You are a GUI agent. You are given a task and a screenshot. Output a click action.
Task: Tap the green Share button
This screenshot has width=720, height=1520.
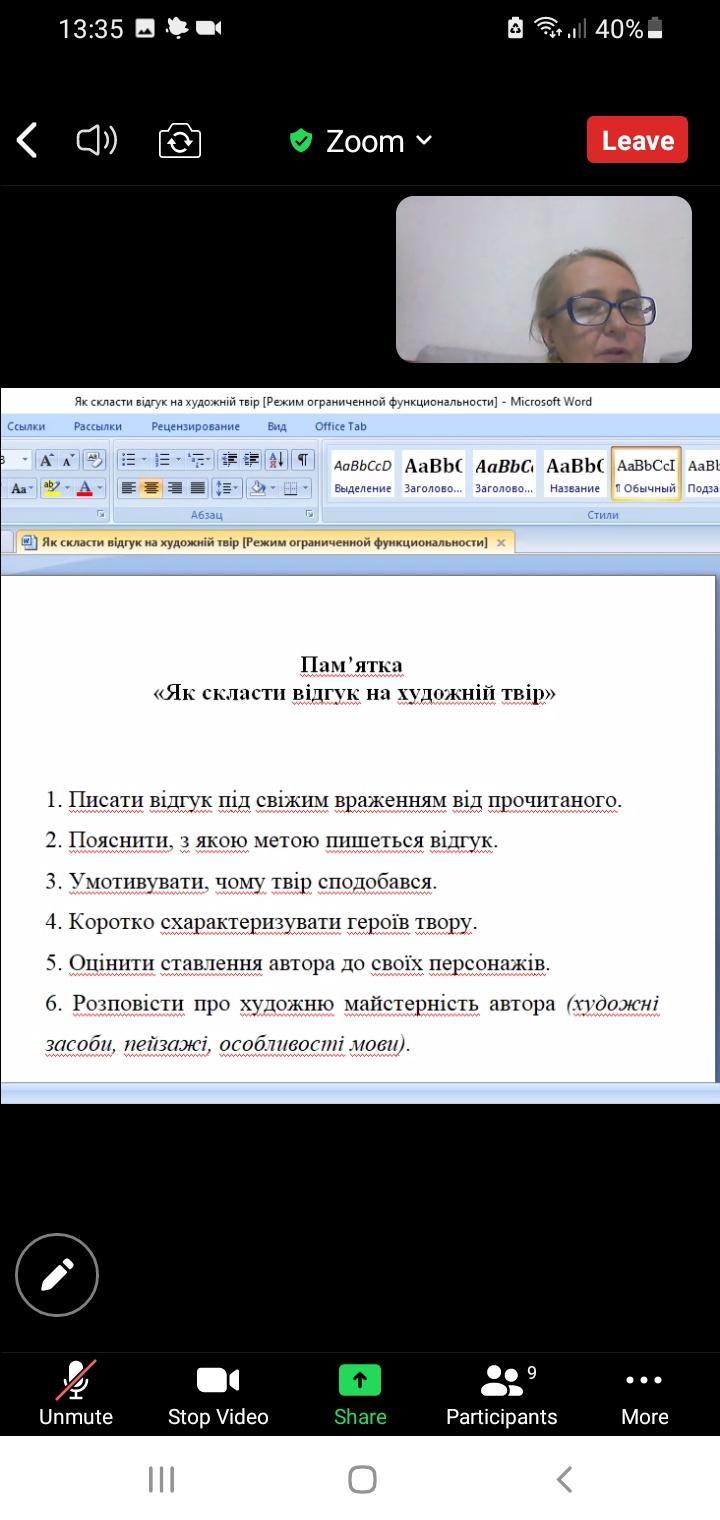pos(360,1393)
